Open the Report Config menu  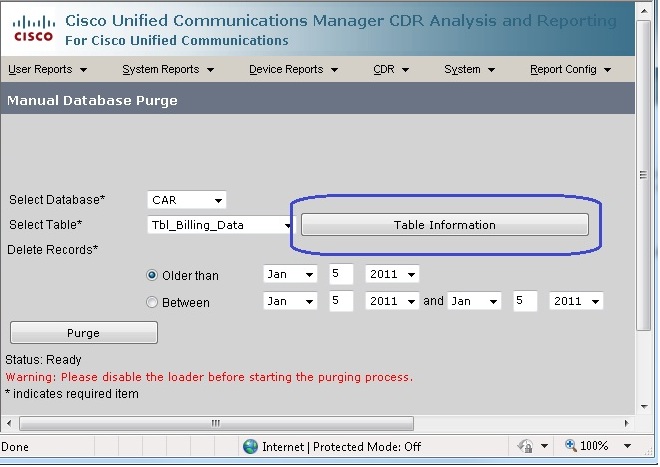click(570, 69)
